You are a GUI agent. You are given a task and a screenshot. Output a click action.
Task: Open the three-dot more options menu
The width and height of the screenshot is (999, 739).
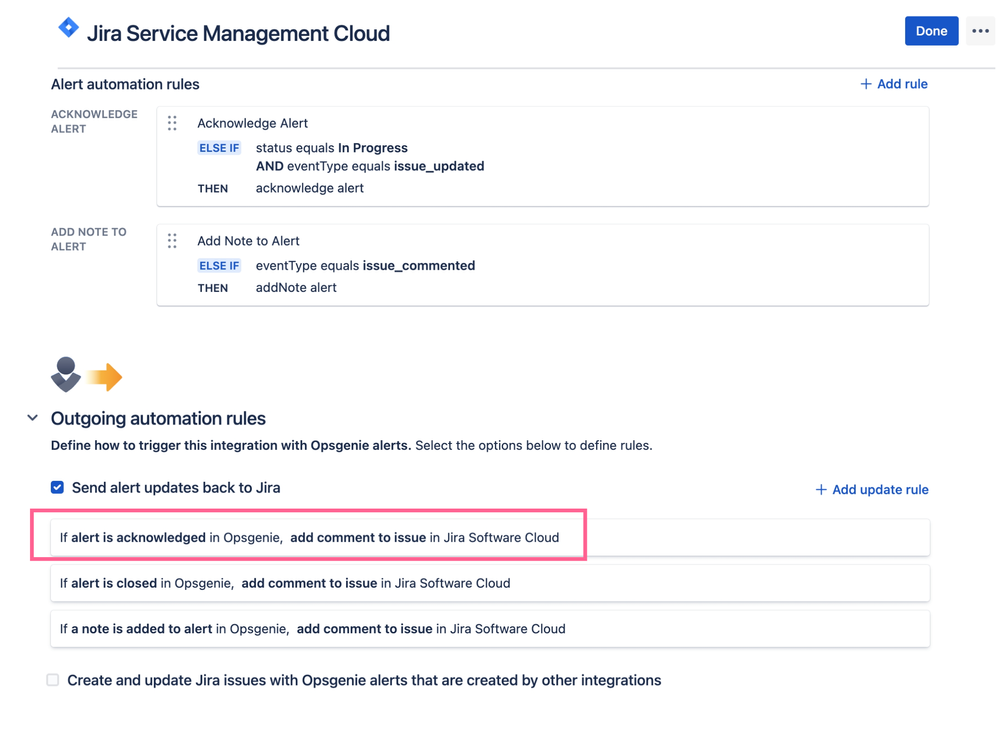[981, 31]
